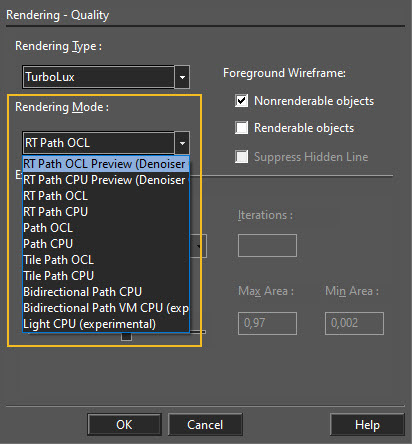Image resolution: width=412 pixels, height=444 pixels.
Task: Click the TurboLux rendering type field
Action: click(99, 77)
